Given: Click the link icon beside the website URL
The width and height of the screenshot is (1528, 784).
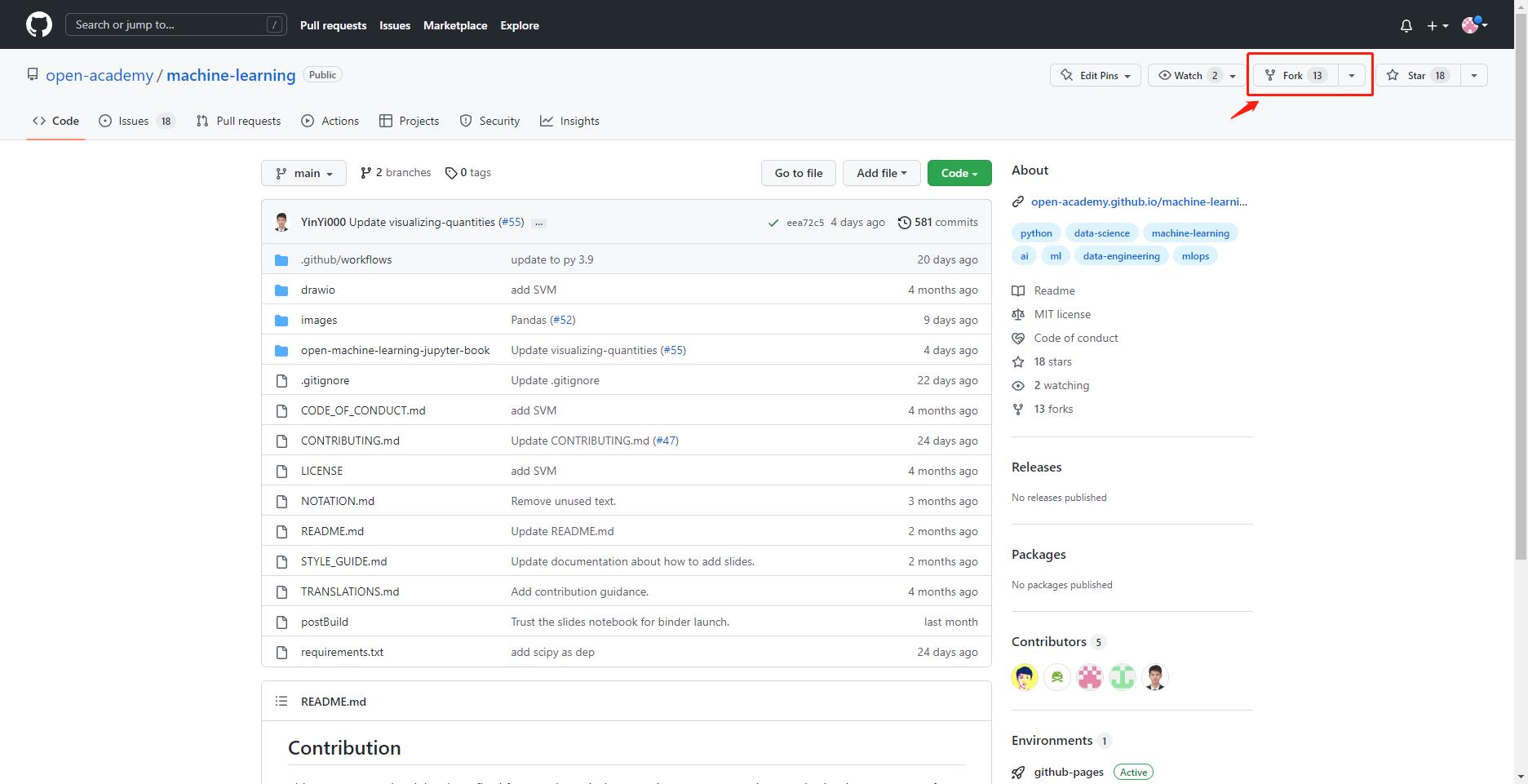Looking at the screenshot, I should pos(1018,202).
